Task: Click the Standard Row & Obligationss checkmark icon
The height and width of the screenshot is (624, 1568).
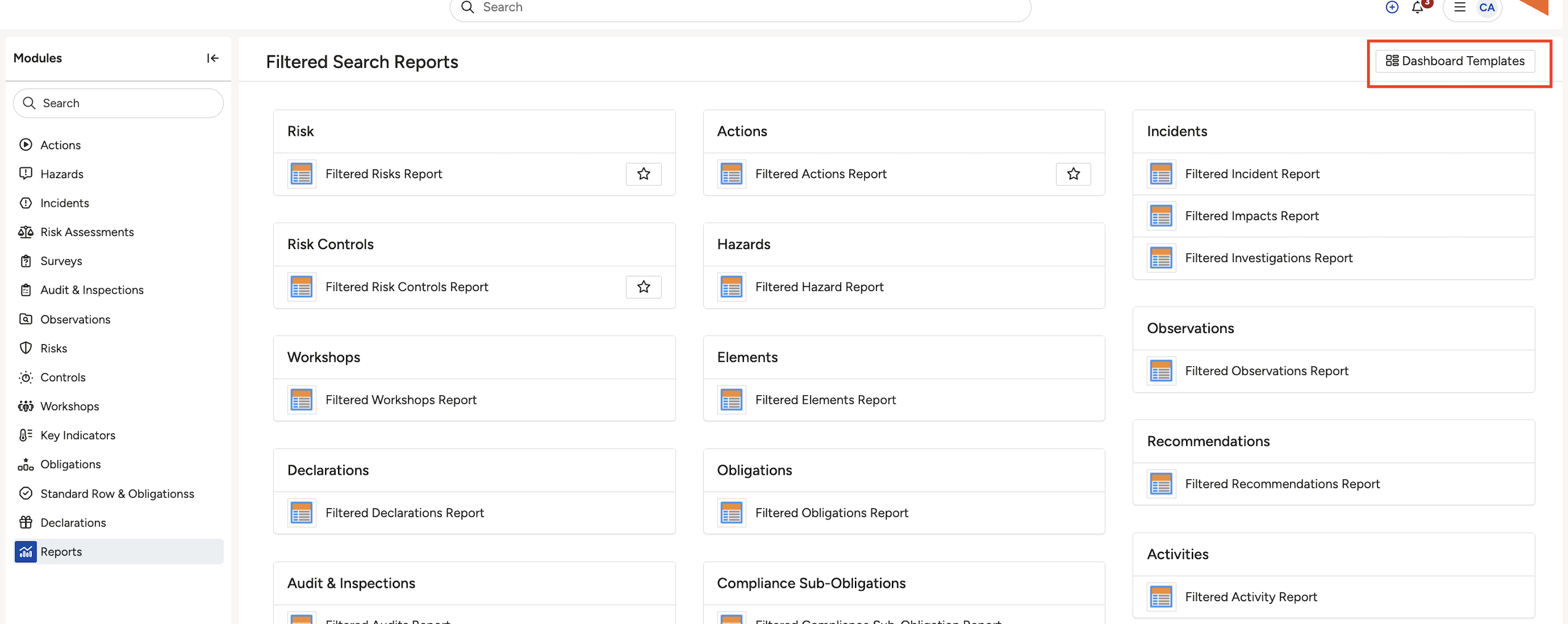Action: pyautogui.click(x=26, y=493)
